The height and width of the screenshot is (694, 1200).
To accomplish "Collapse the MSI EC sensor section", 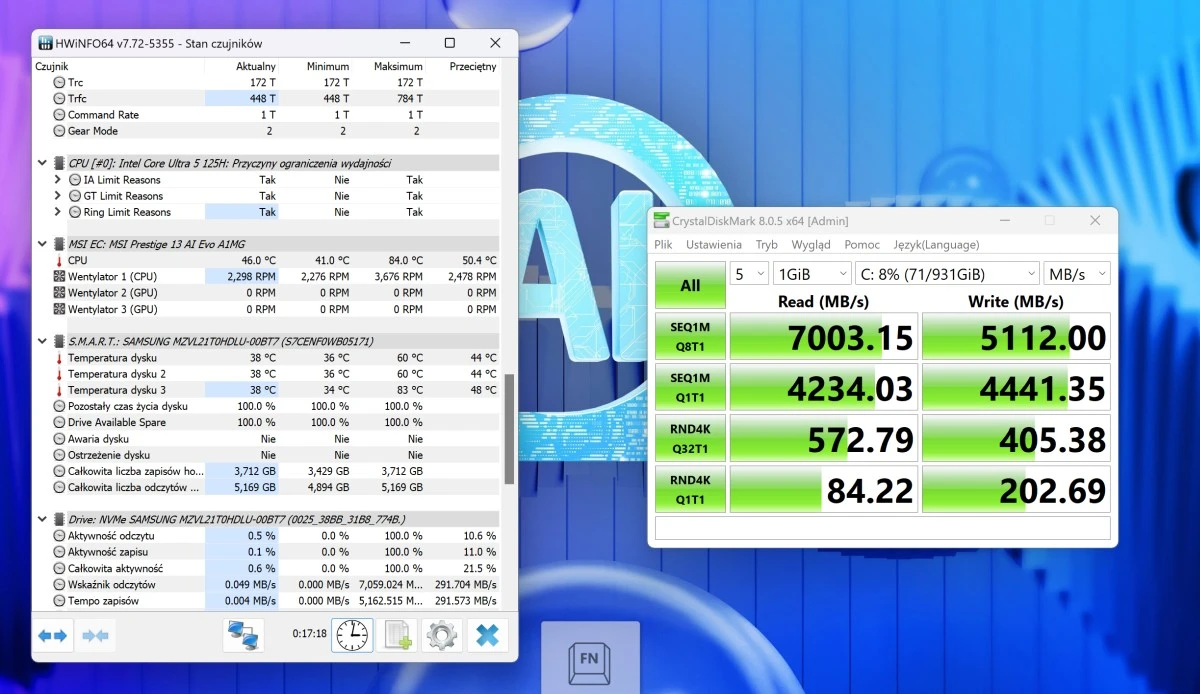I will pyautogui.click(x=41, y=243).
